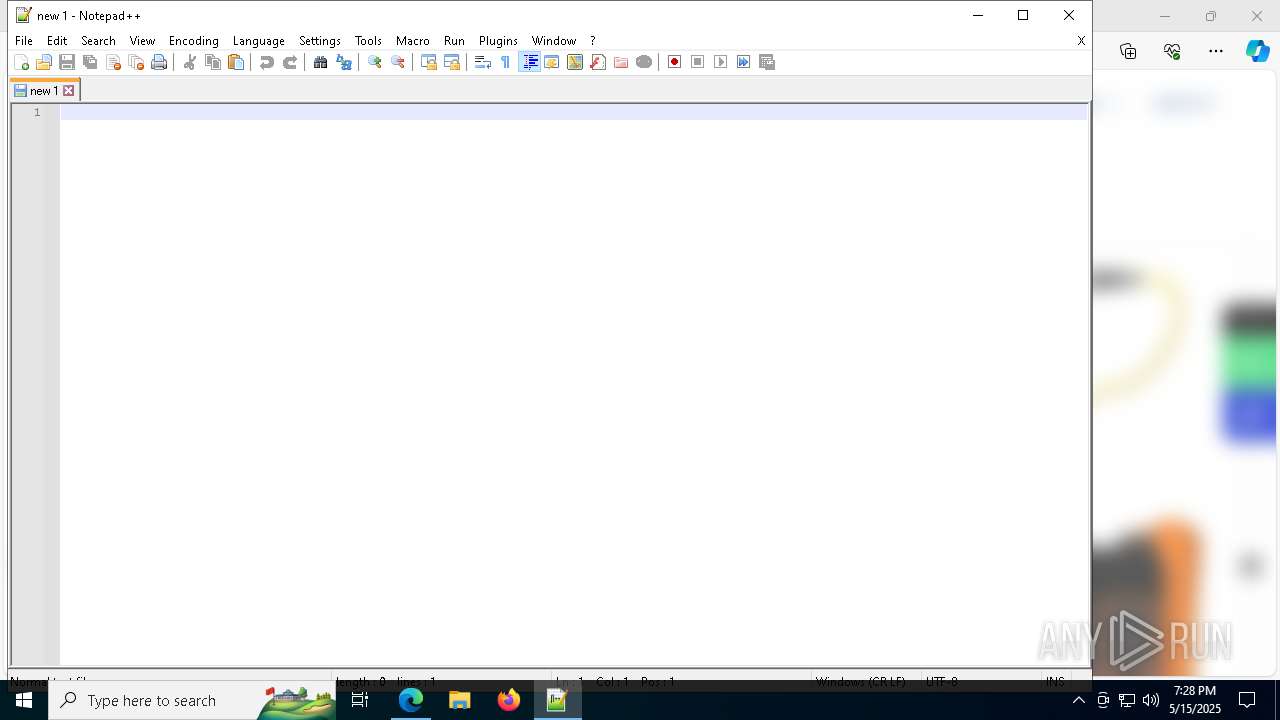Click the Paste clipboard icon
Screen dimensions: 1280x720
(x=236, y=62)
